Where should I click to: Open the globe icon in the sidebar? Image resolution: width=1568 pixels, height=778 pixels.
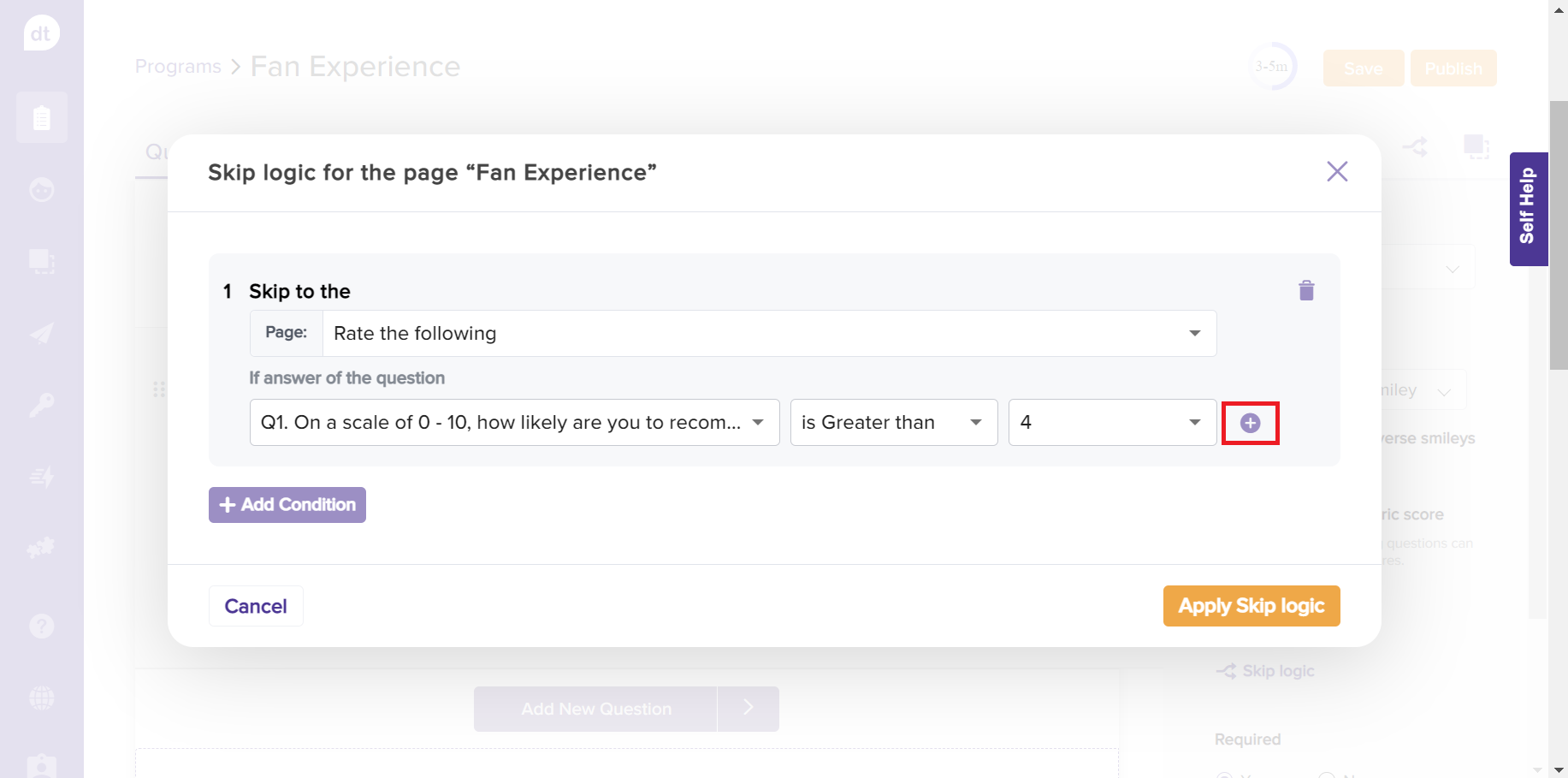(41, 698)
